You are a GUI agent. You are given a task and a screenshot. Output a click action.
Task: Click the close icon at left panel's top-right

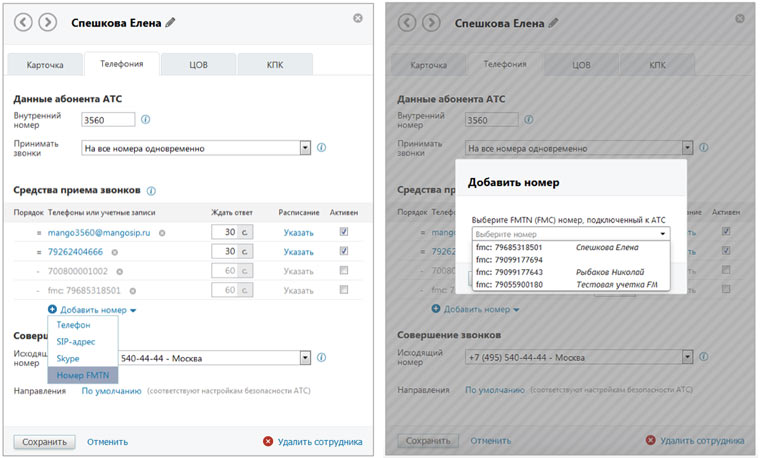(x=359, y=19)
